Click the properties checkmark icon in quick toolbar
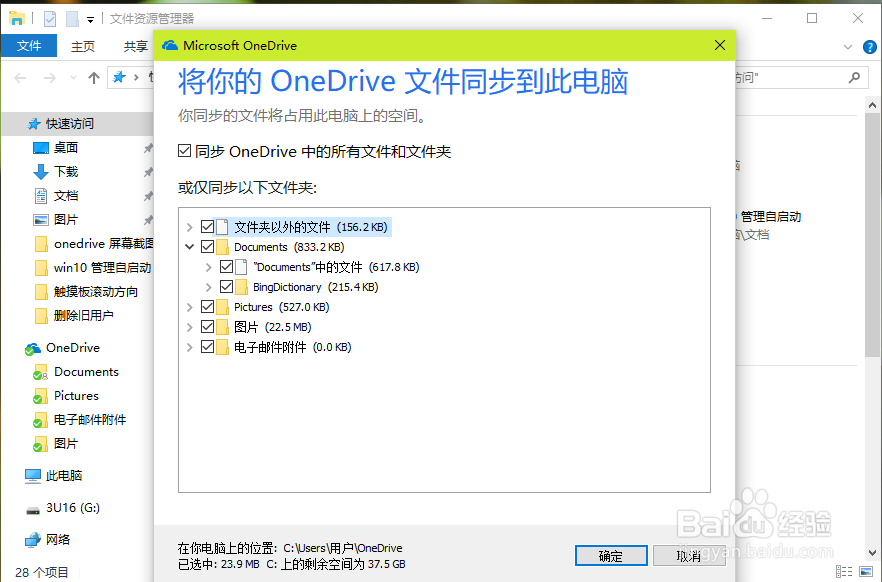This screenshot has width=882, height=582. click(50, 19)
